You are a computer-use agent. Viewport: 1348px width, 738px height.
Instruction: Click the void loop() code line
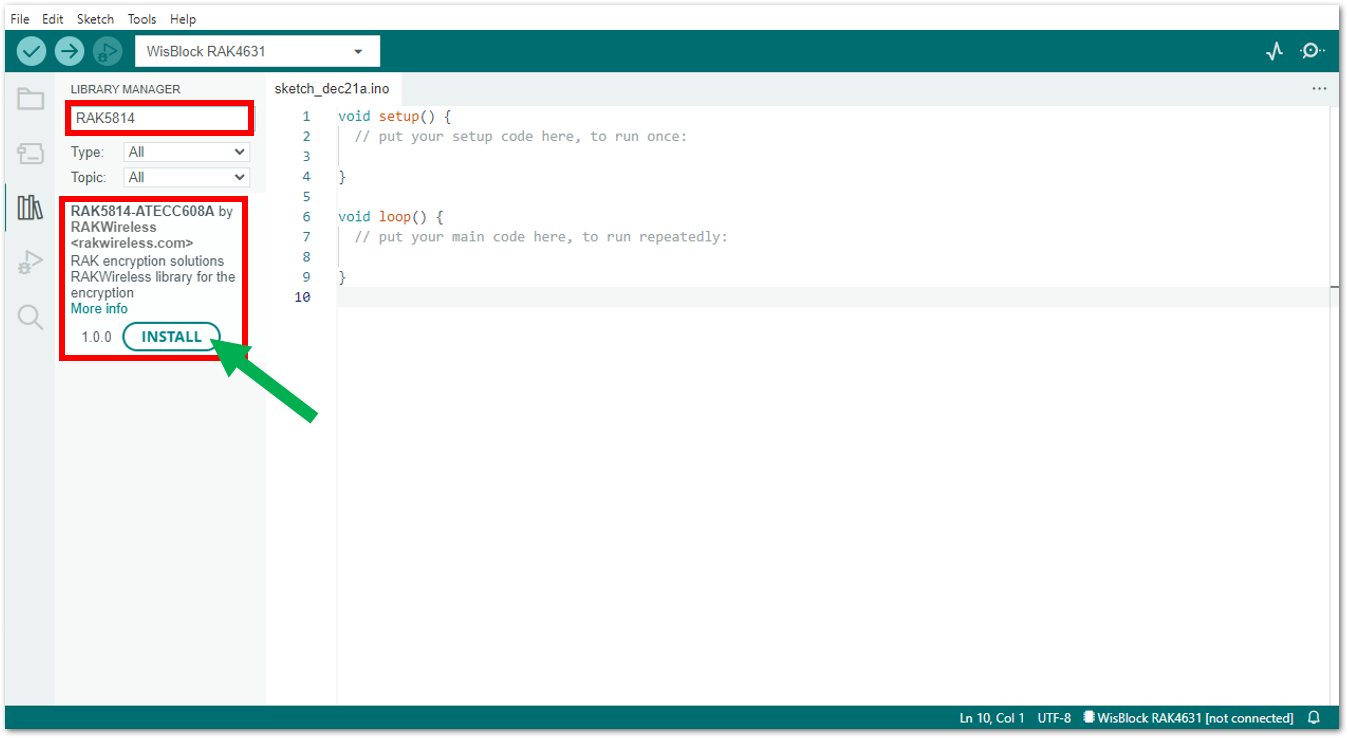[x=390, y=216]
